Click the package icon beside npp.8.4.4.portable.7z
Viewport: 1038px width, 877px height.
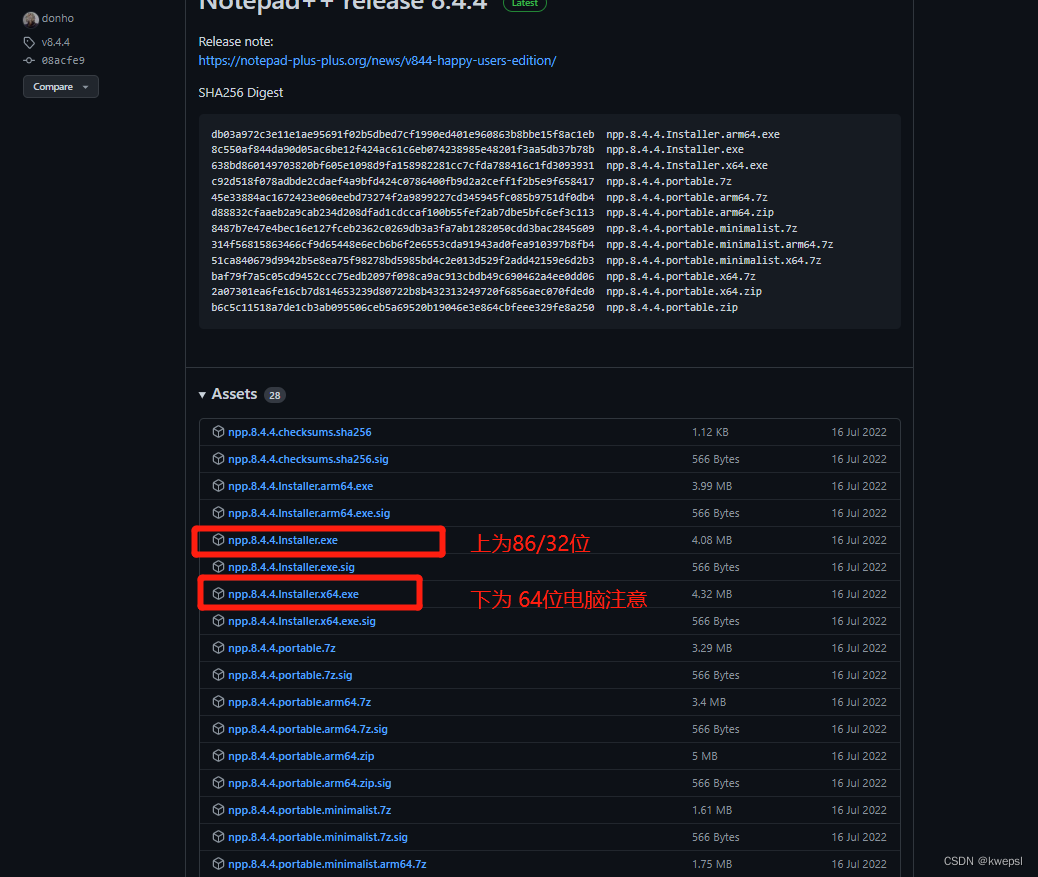218,648
